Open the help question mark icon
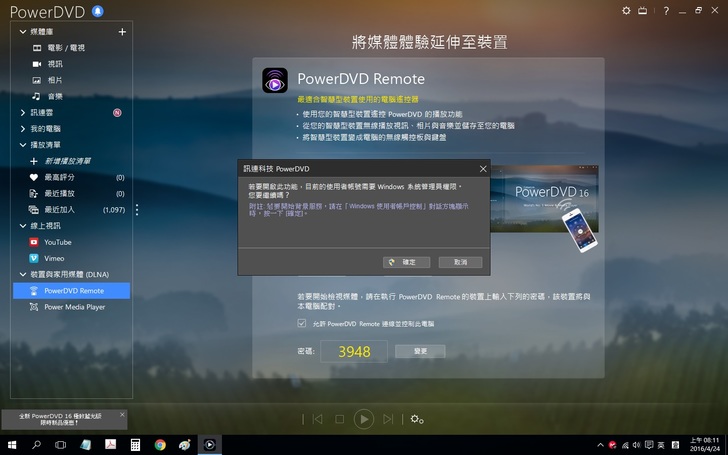The width and height of the screenshot is (728, 455). click(x=666, y=11)
